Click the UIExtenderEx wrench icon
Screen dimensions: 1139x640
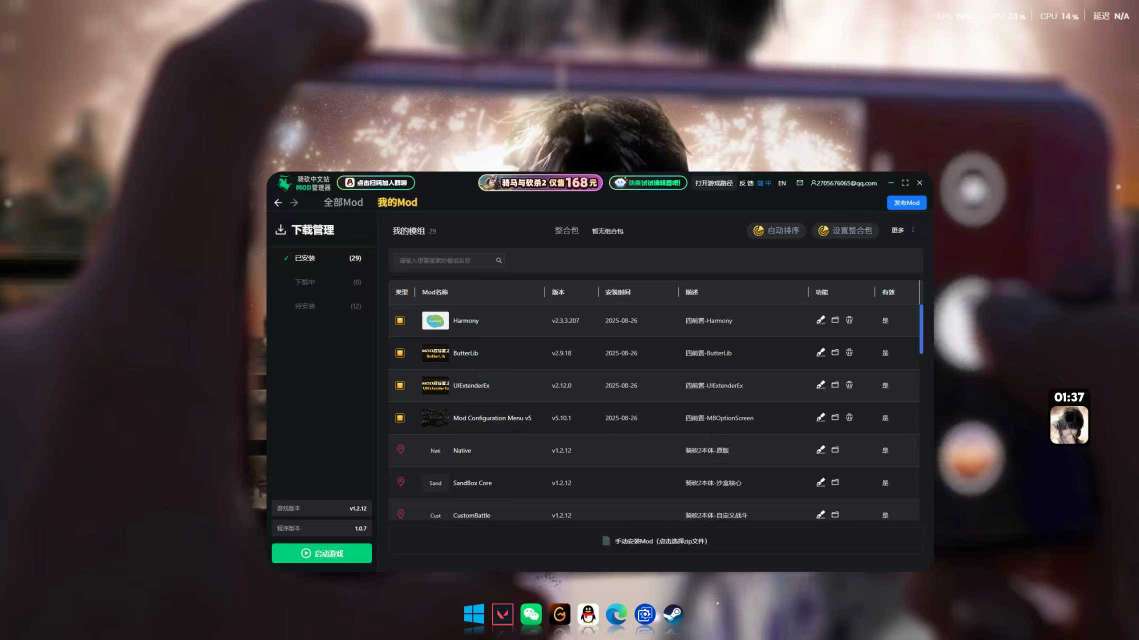(820, 385)
